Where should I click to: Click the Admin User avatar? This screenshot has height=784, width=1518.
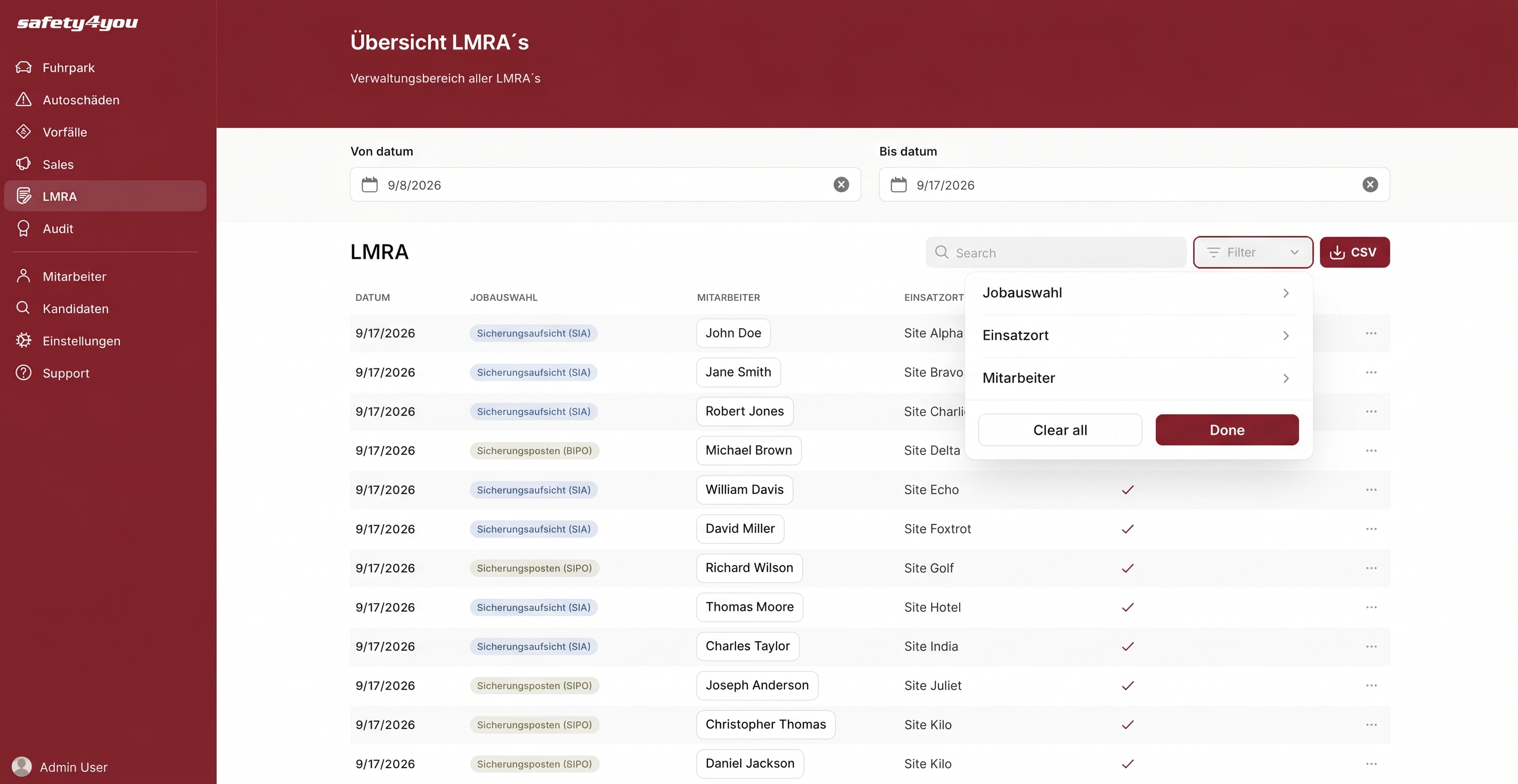[22, 766]
